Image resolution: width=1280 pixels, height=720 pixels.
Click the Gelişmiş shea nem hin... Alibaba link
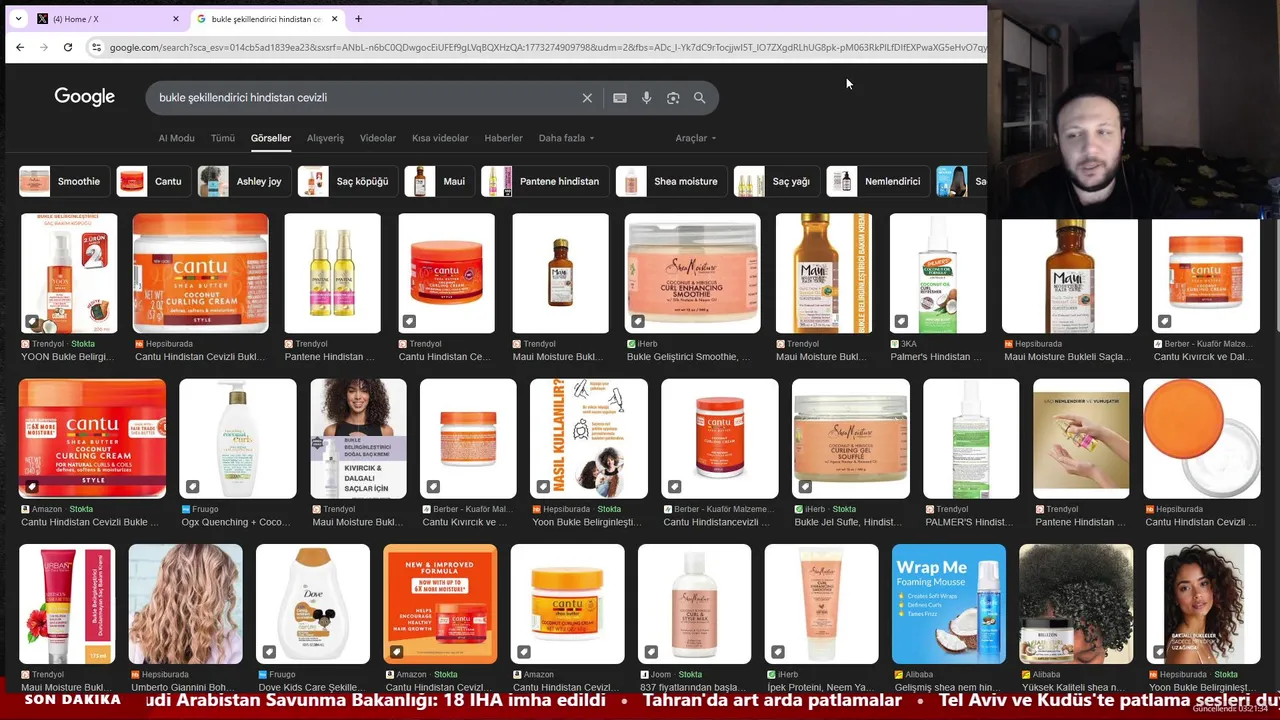pos(946,687)
